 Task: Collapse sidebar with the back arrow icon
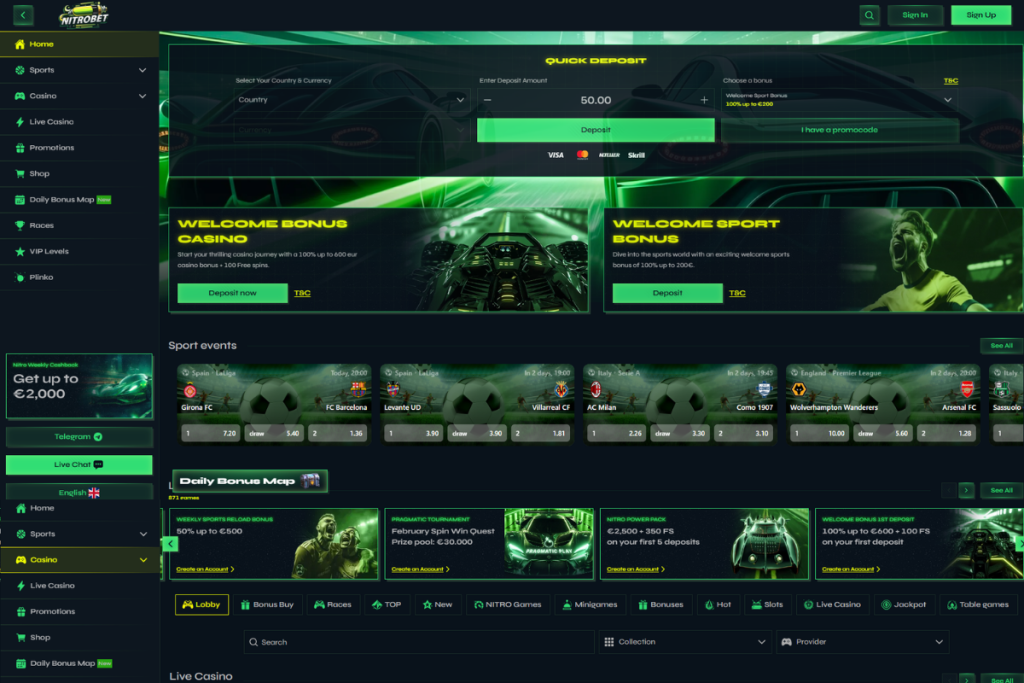point(22,15)
